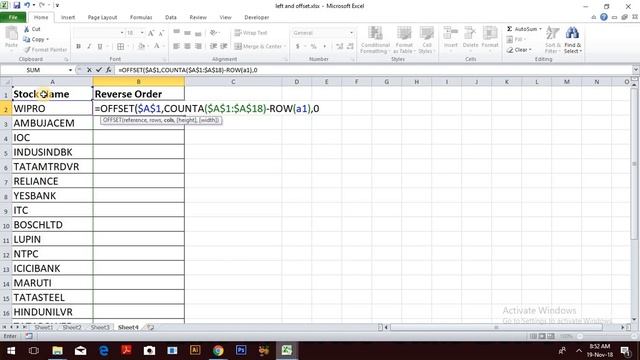The image size is (640, 360).
Task: Switch to the Page Layout tab
Action: pos(102,18)
